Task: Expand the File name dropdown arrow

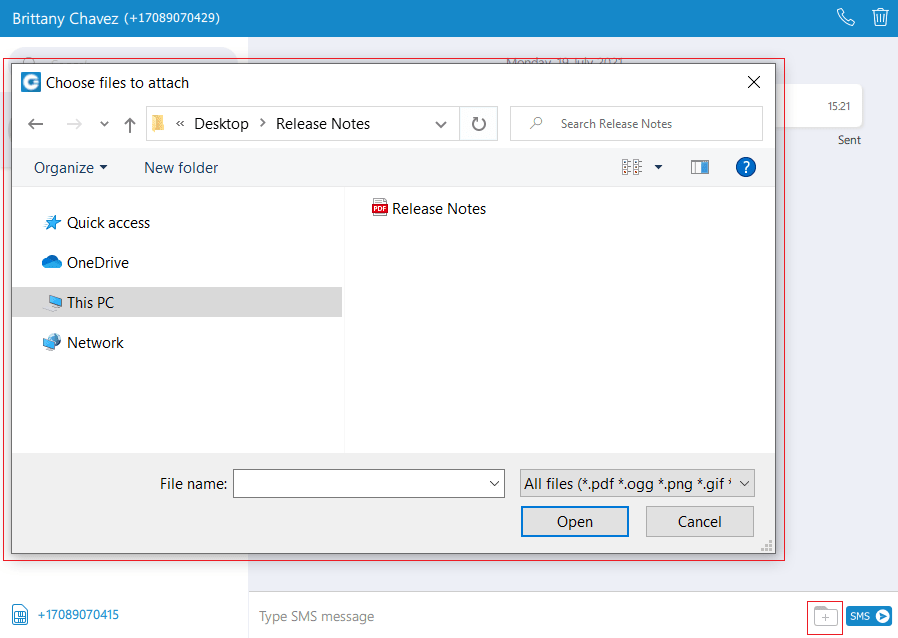Action: pyautogui.click(x=494, y=483)
